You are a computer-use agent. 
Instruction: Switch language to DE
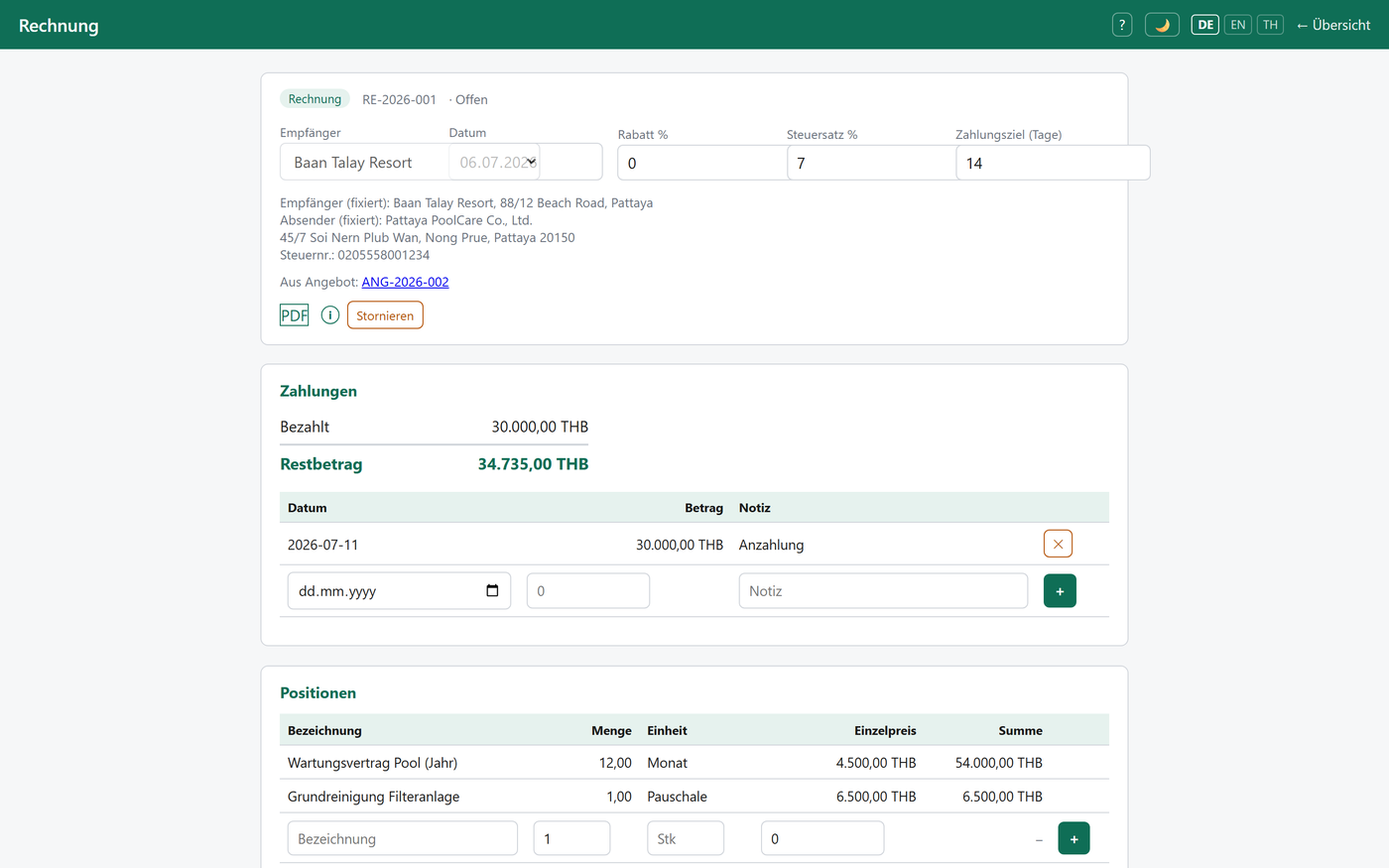click(1205, 25)
